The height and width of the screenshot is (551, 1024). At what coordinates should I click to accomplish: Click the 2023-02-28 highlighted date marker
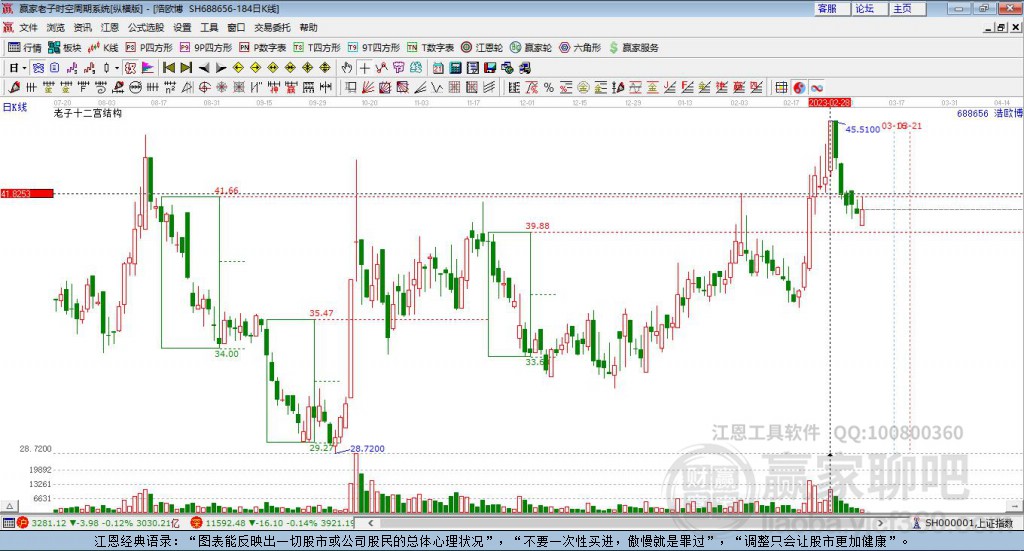click(x=829, y=103)
